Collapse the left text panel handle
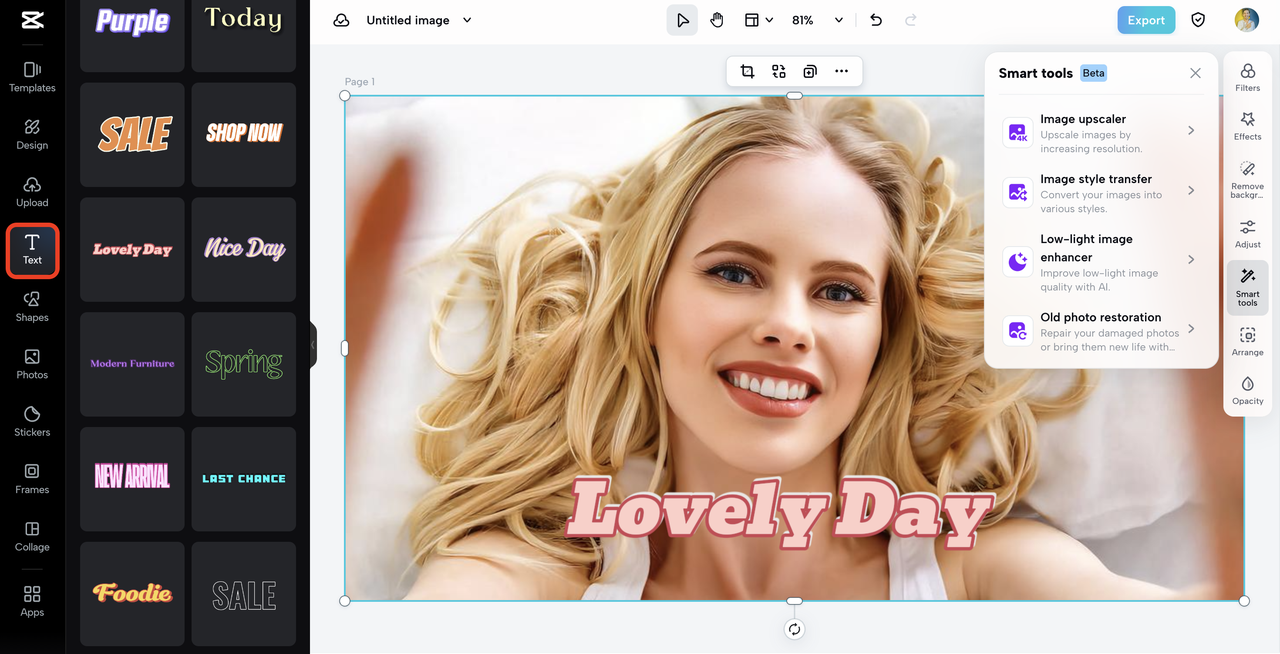Viewport: 1280px width, 654px height. click(313, 345)
